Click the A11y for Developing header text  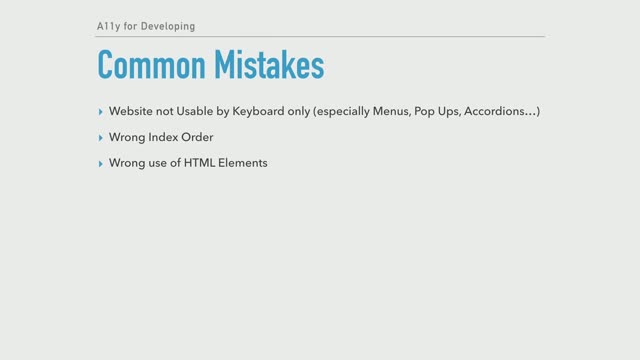tap(146, 27)
